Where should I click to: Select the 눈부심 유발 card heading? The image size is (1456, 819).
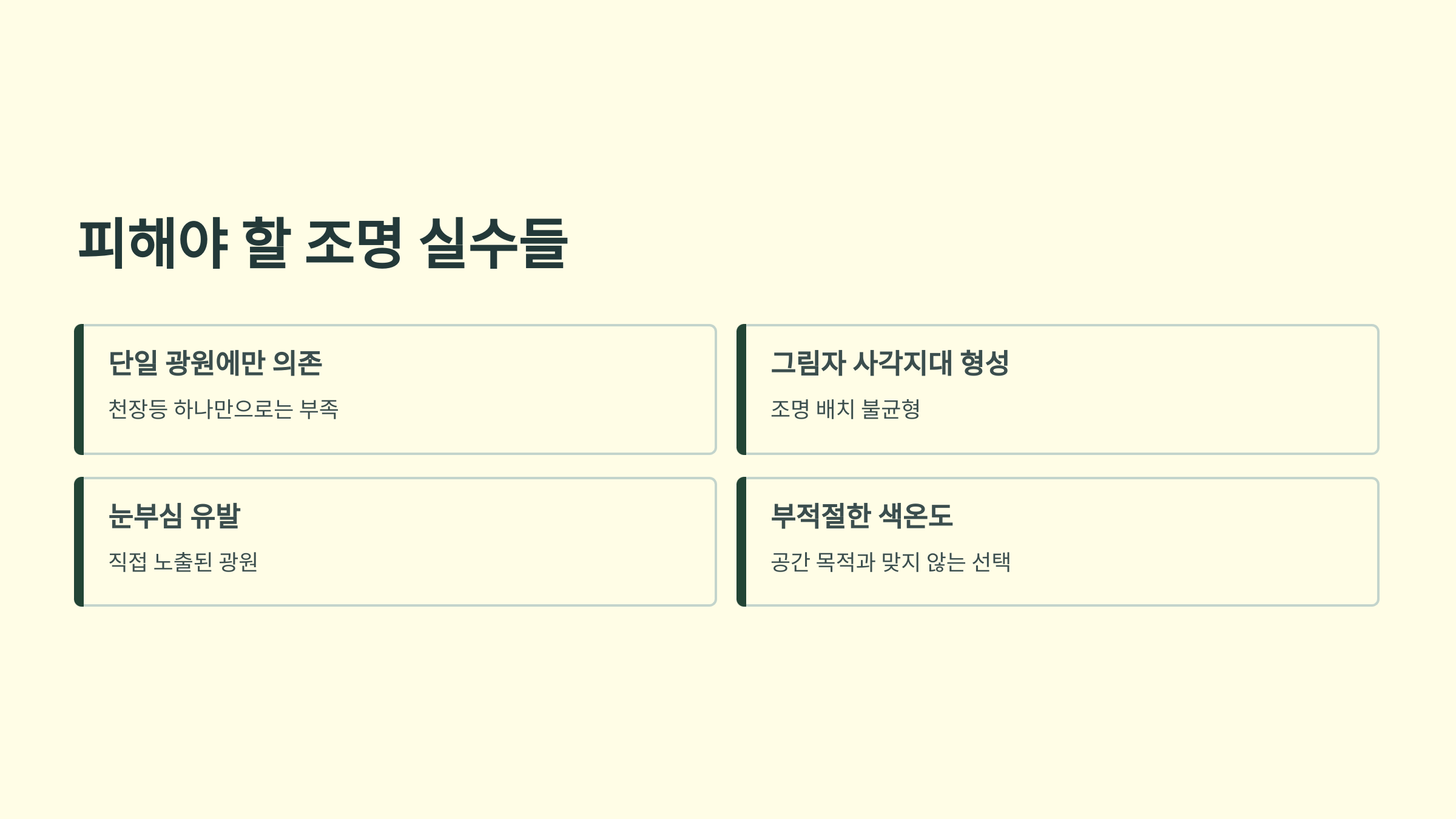[175, 516]
